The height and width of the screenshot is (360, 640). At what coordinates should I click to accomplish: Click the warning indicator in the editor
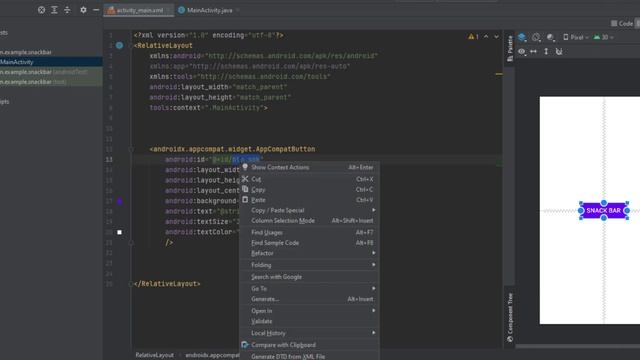pos(473,36)
